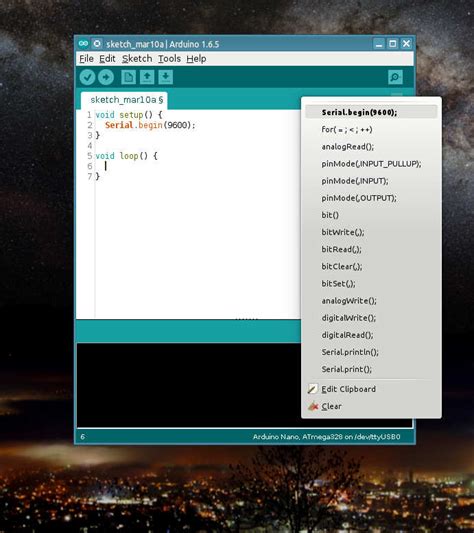This screenshot has height=533, width=474.
Task: Click the Save sketch down-arrow icon
Action: click(166, 77)
